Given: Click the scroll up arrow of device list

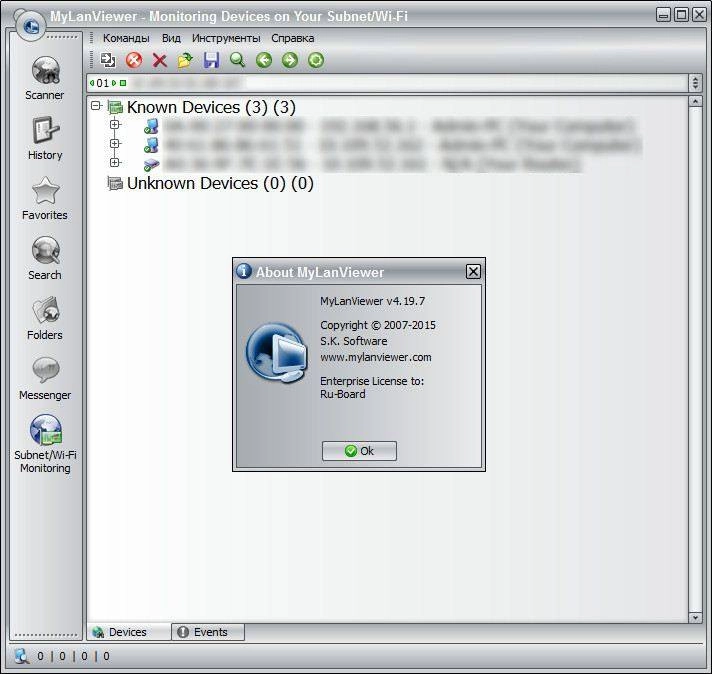Looking at the screenshot, I should coord(695,101).
